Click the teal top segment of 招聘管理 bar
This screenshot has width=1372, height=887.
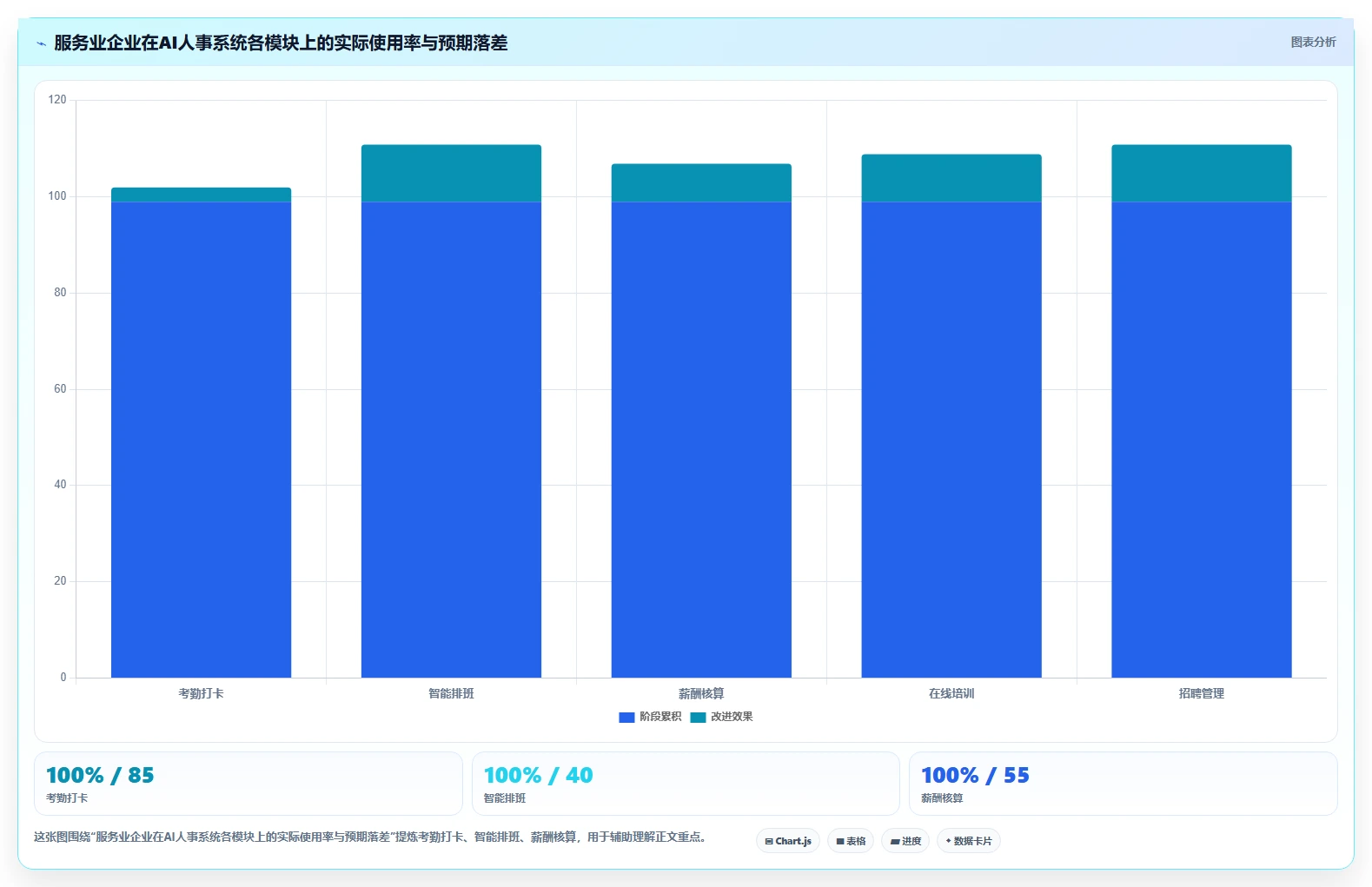click(1202, 173)
